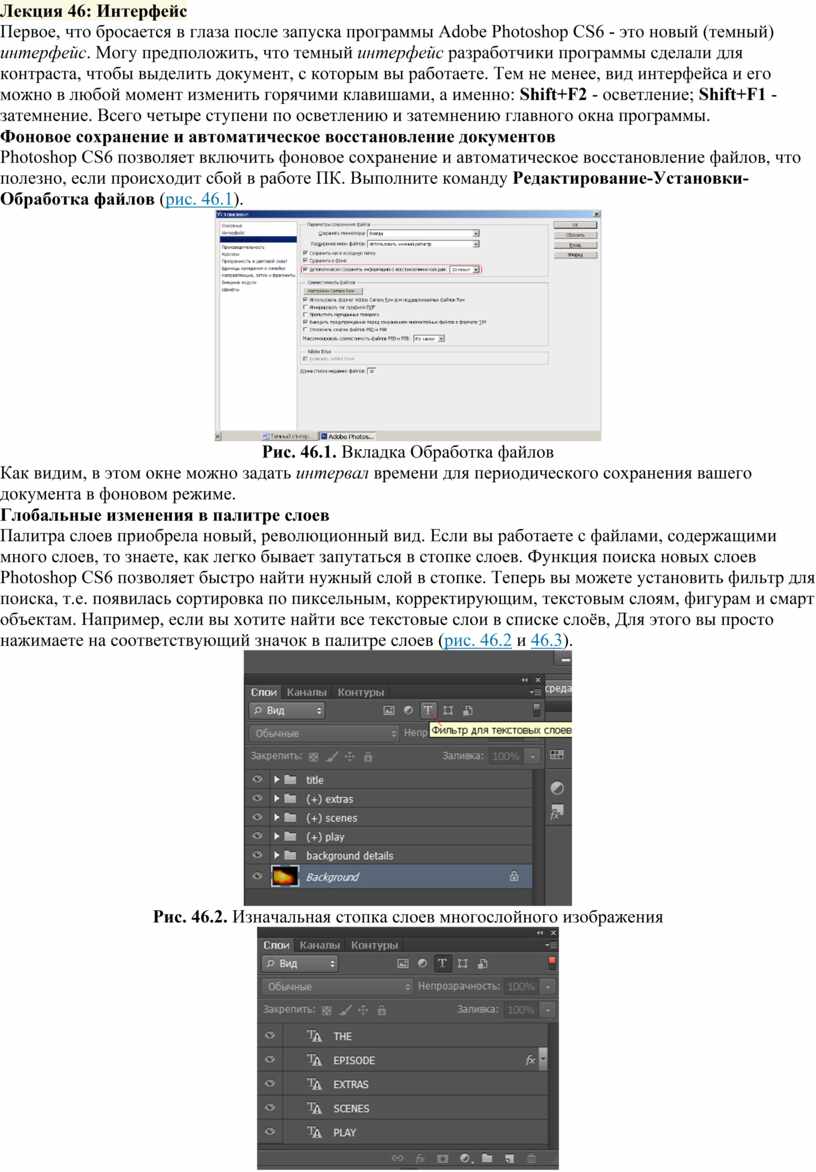
Task: Open the Styles fx panel icon in the collapsed dock
Action: pos(557,812)
